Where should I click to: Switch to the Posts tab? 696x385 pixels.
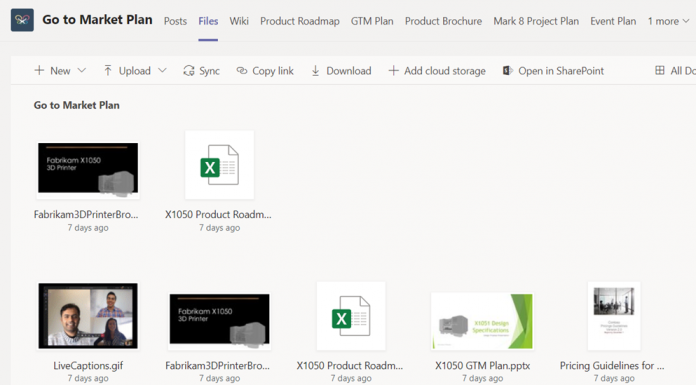point(175,21)
